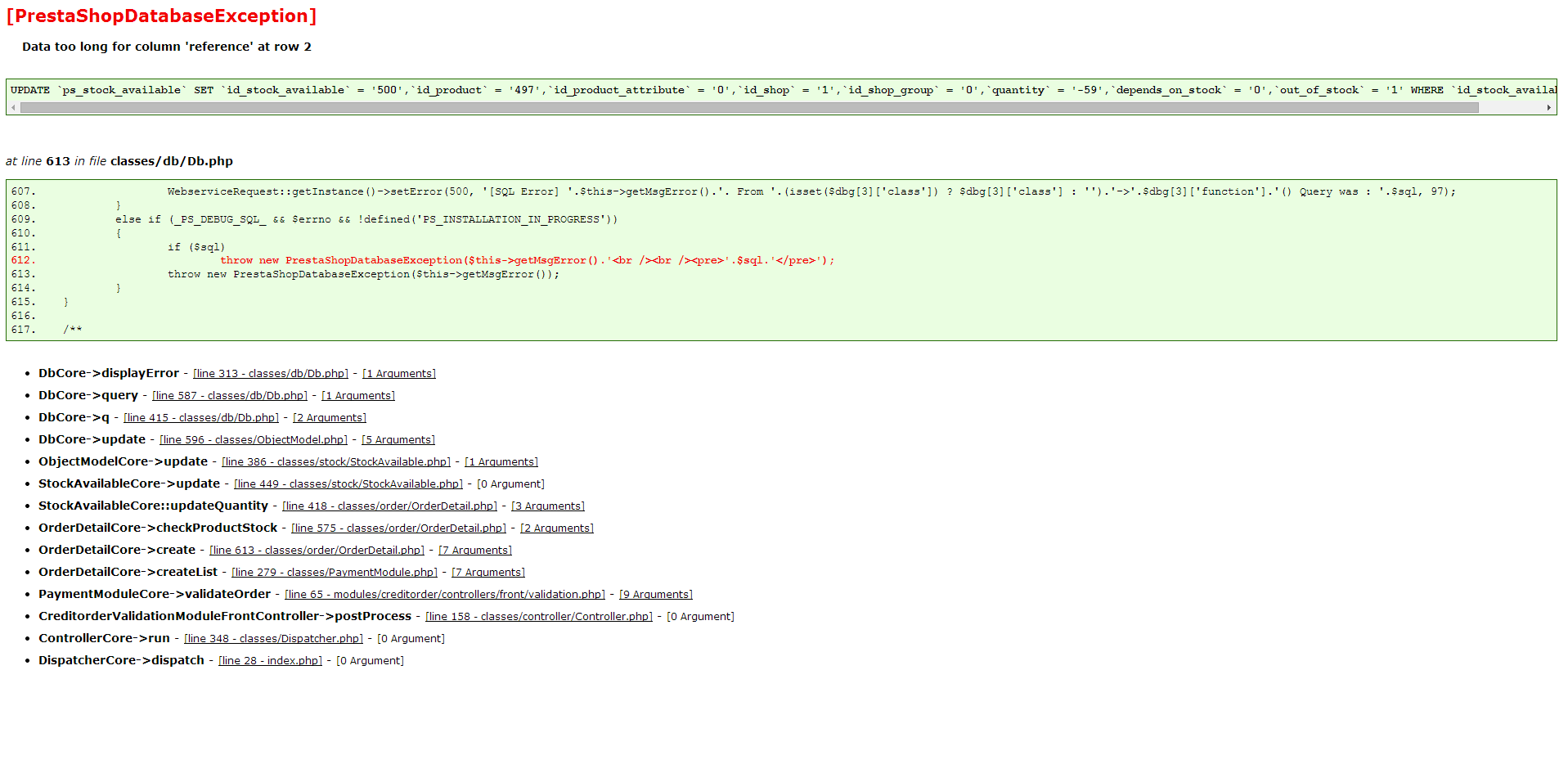Reveal 5 Arguments for DbCore->update
Screen dimensions: 1568x769
(398, 440)
